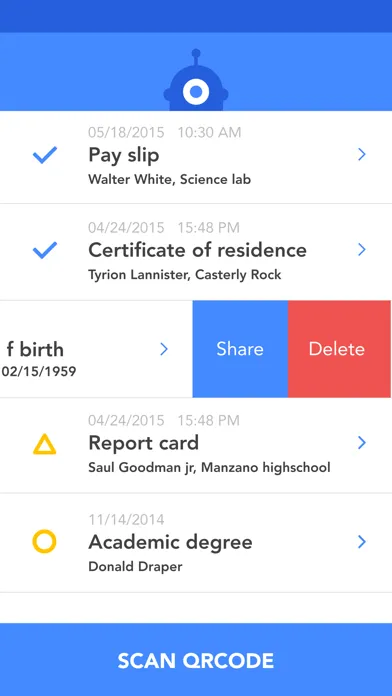Click the Academic degree row chevron

tap(362, 542)
